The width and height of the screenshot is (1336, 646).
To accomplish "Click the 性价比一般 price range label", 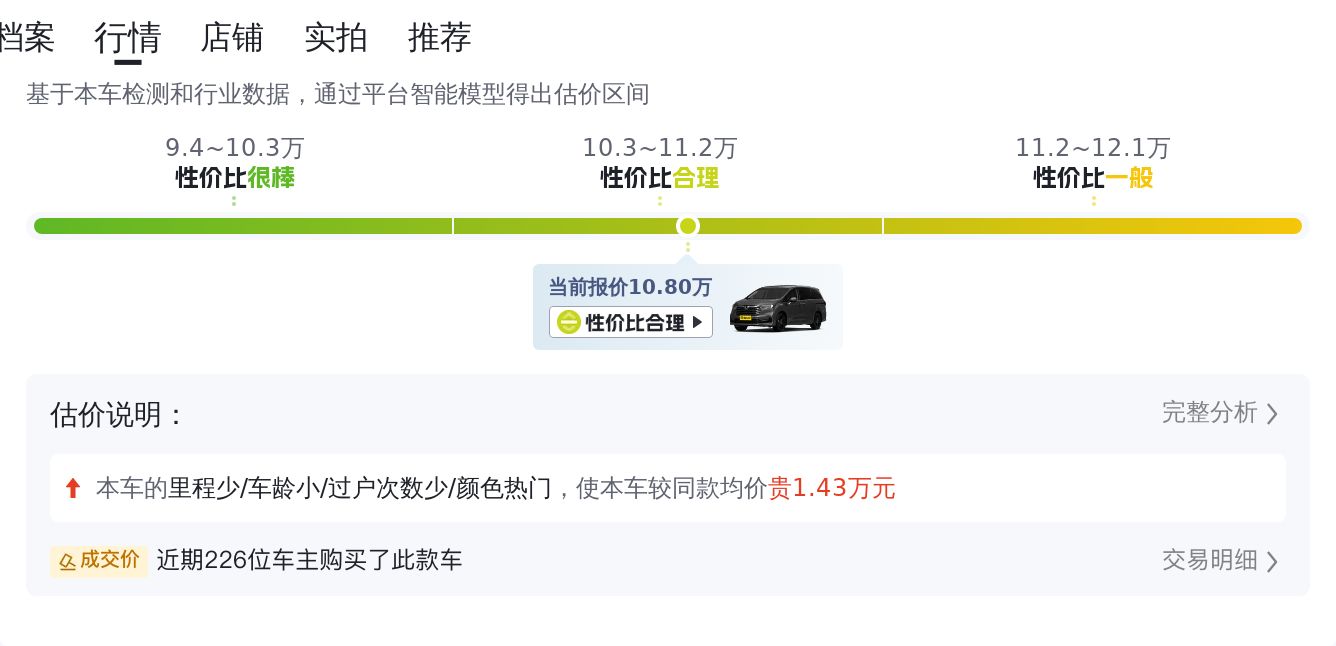I will (x=1093, y=178).
